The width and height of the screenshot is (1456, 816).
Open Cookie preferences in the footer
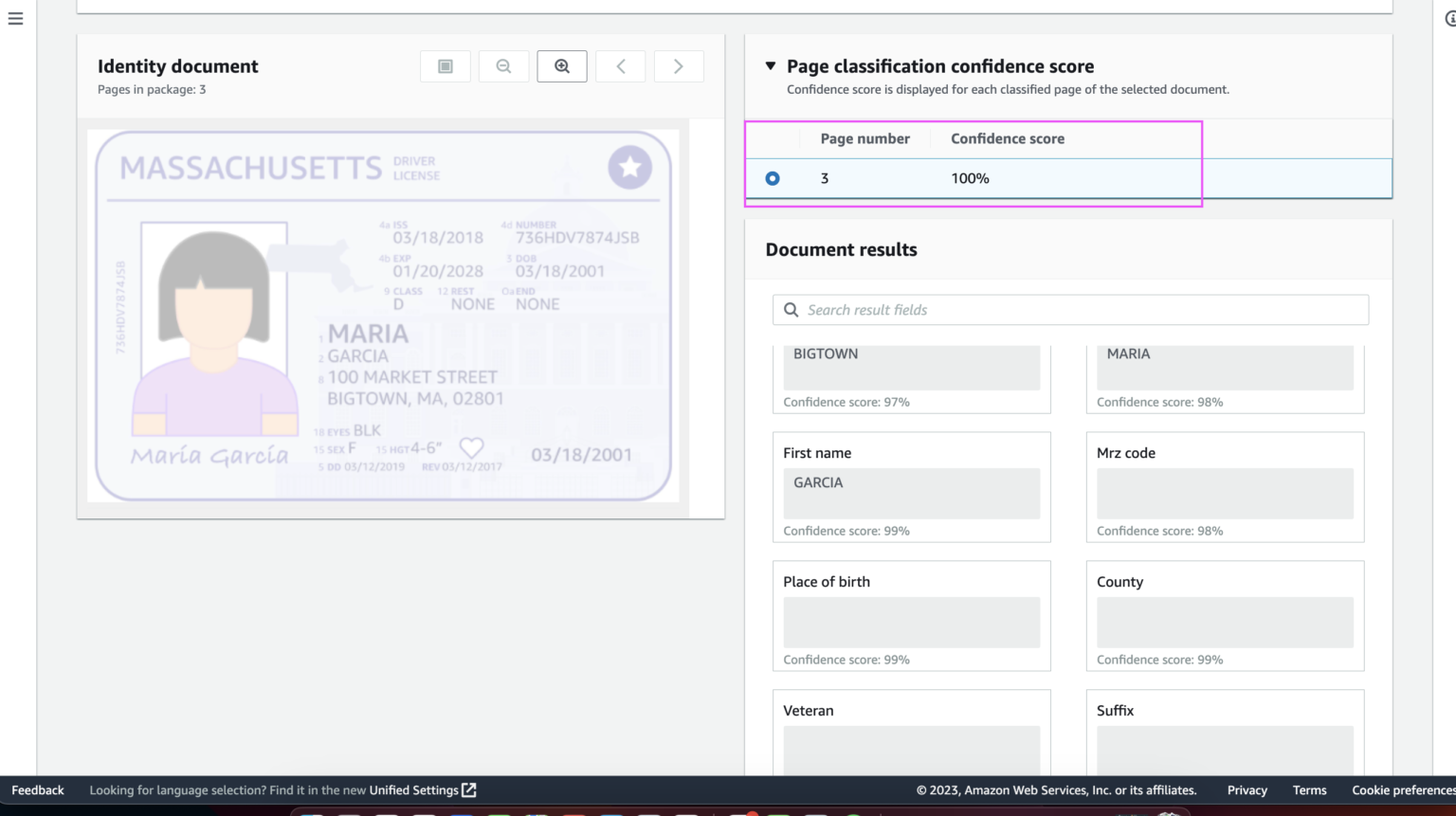coord(1403,790)
